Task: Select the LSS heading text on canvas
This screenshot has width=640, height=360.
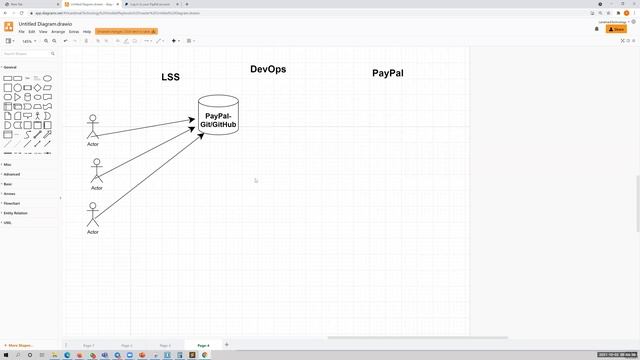Action: [171, 77]
